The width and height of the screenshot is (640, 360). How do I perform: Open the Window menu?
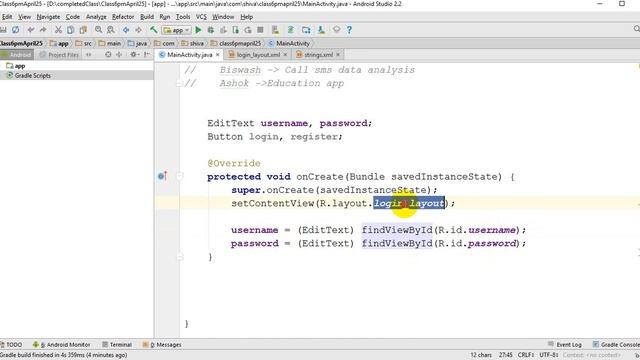tap(223, 17)
